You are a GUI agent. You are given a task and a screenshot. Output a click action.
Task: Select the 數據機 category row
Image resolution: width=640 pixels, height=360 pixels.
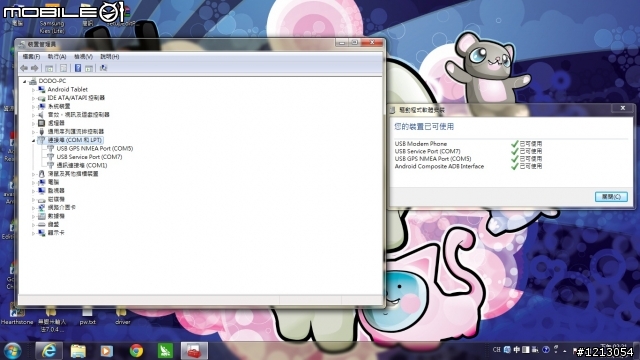56,216
